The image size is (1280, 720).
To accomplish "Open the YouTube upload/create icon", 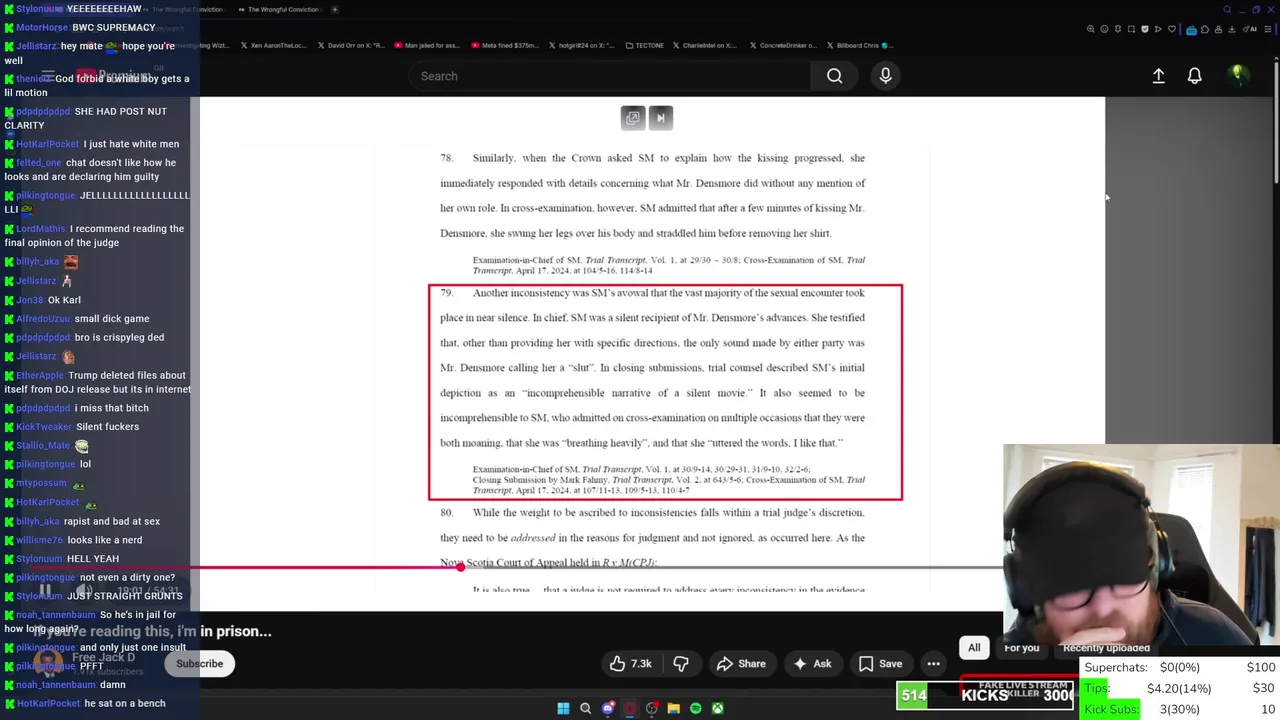I will point(1158,76).
